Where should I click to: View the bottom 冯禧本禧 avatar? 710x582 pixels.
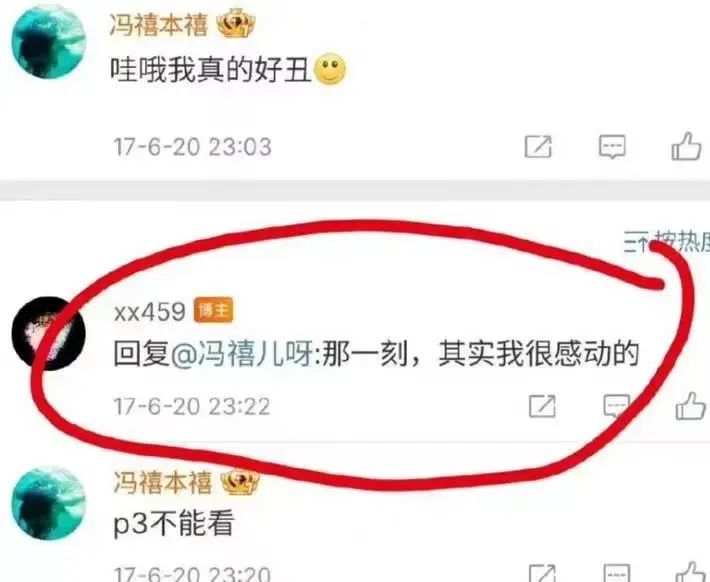coord(48,504)
